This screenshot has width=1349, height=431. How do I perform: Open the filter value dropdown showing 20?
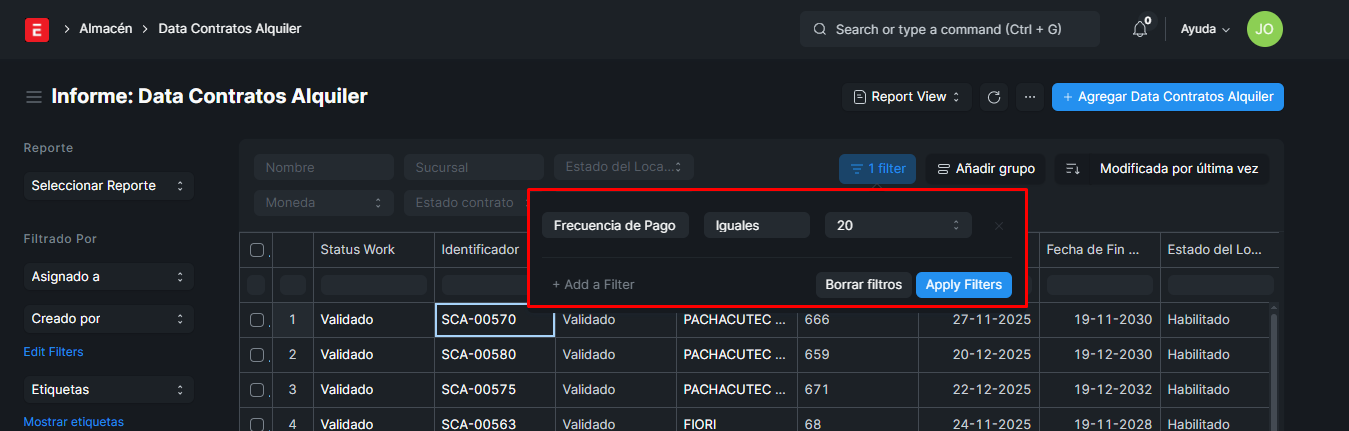pyautogui.click(x=897, y=226)
